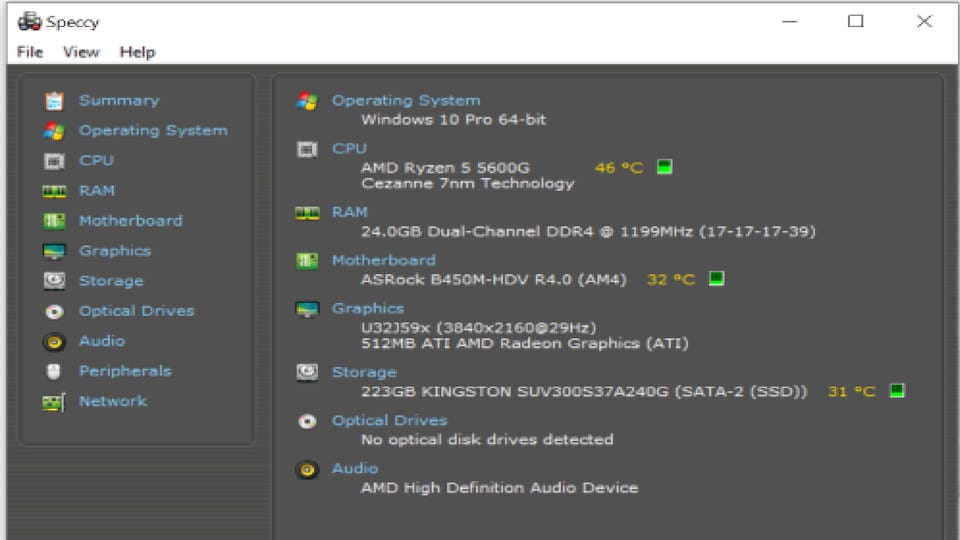Open the Operating System heading link in summary

[x=406, y=100]
